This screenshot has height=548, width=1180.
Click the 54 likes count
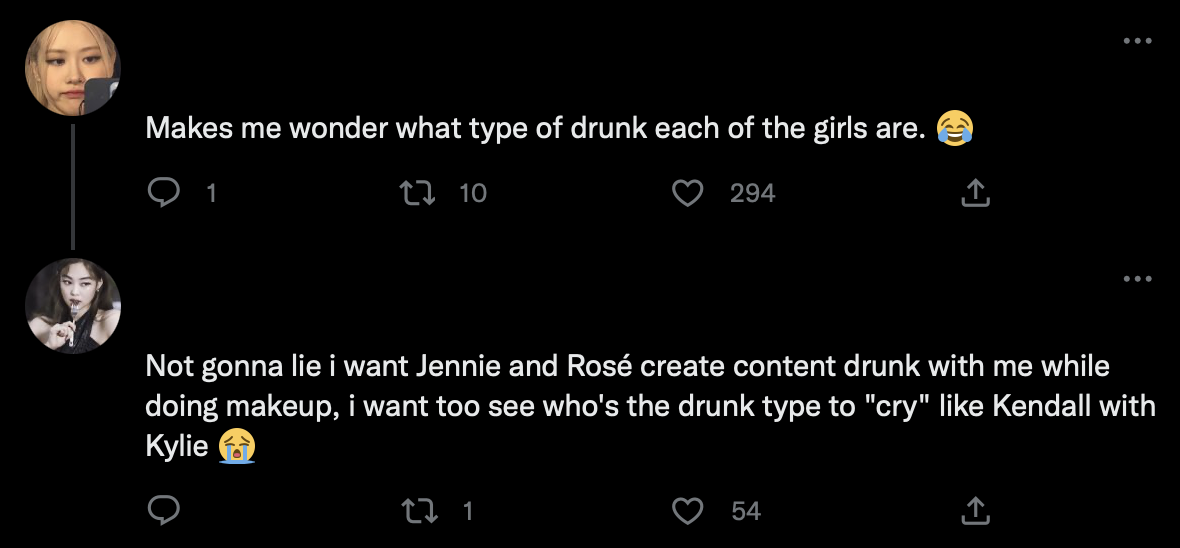tap(745, 511)
